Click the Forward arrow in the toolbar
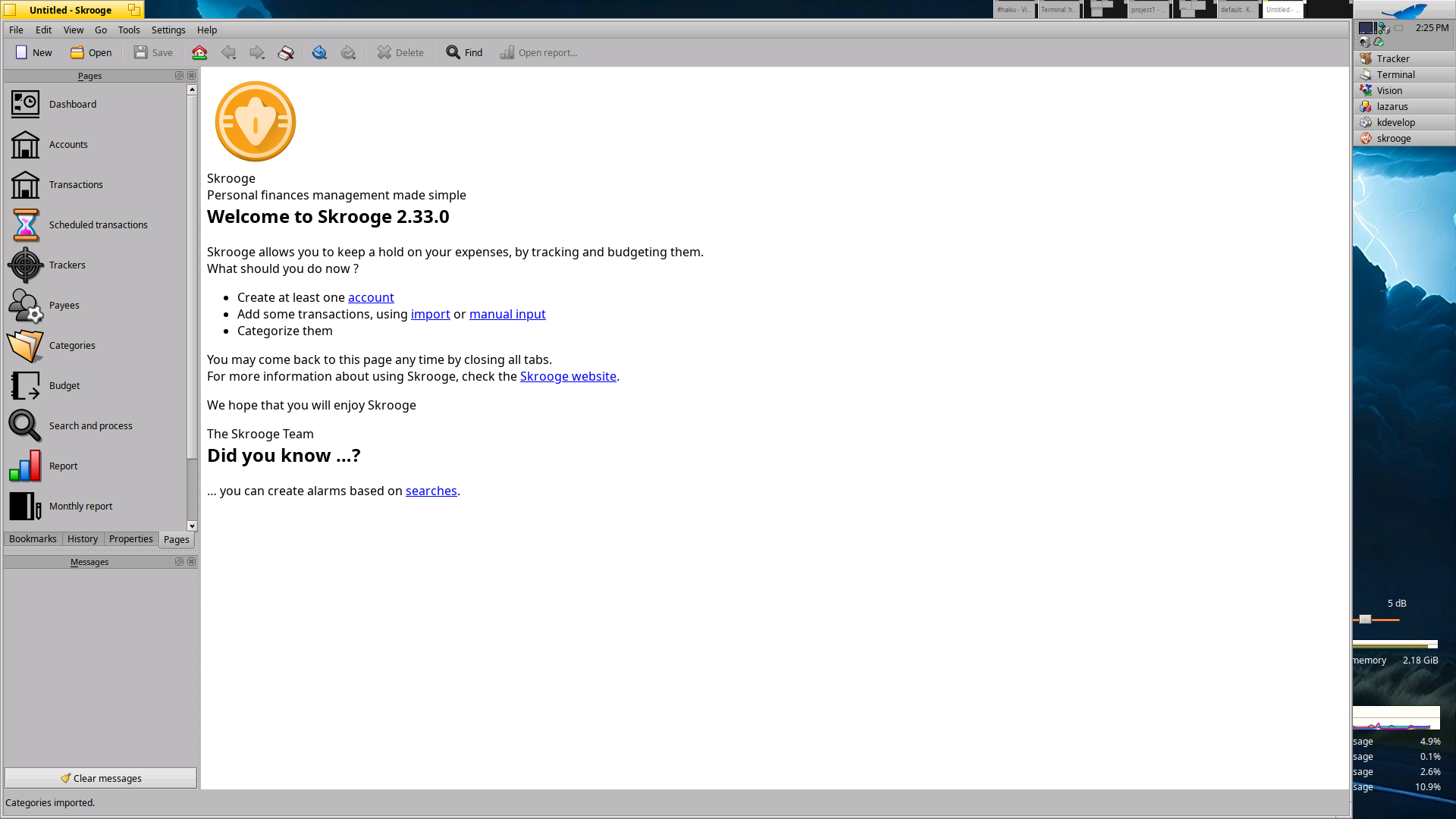The image size is (1456, 819). point(257,52)
